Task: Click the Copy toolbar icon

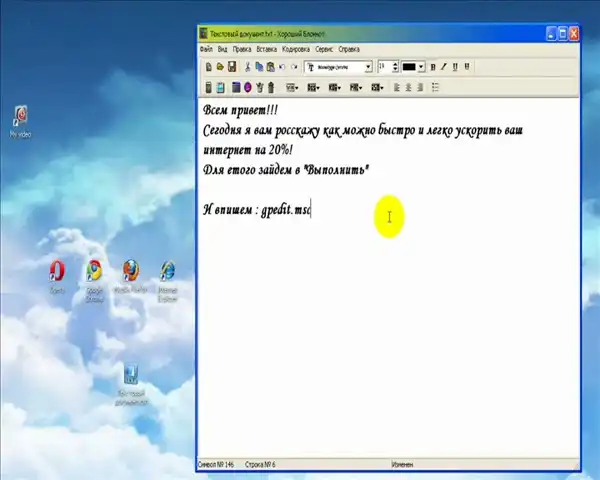Action: click(x=259, y=67)
